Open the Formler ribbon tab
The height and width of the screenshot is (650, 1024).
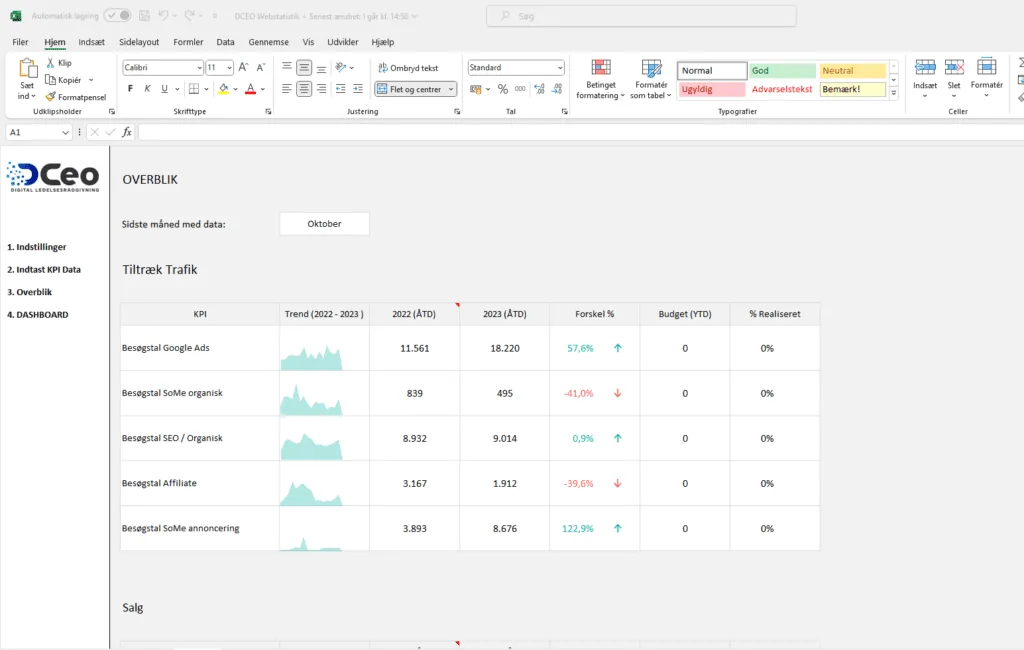(188, 42)
